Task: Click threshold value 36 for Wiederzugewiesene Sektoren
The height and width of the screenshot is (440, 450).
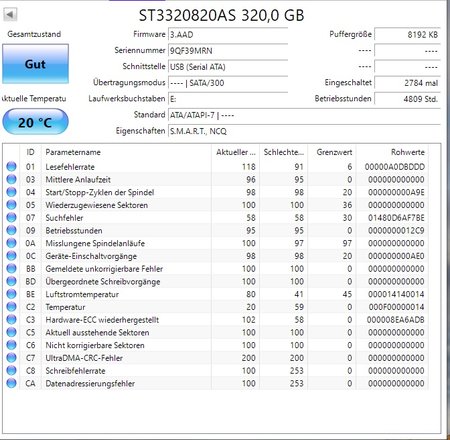Action: pos(347,205)
